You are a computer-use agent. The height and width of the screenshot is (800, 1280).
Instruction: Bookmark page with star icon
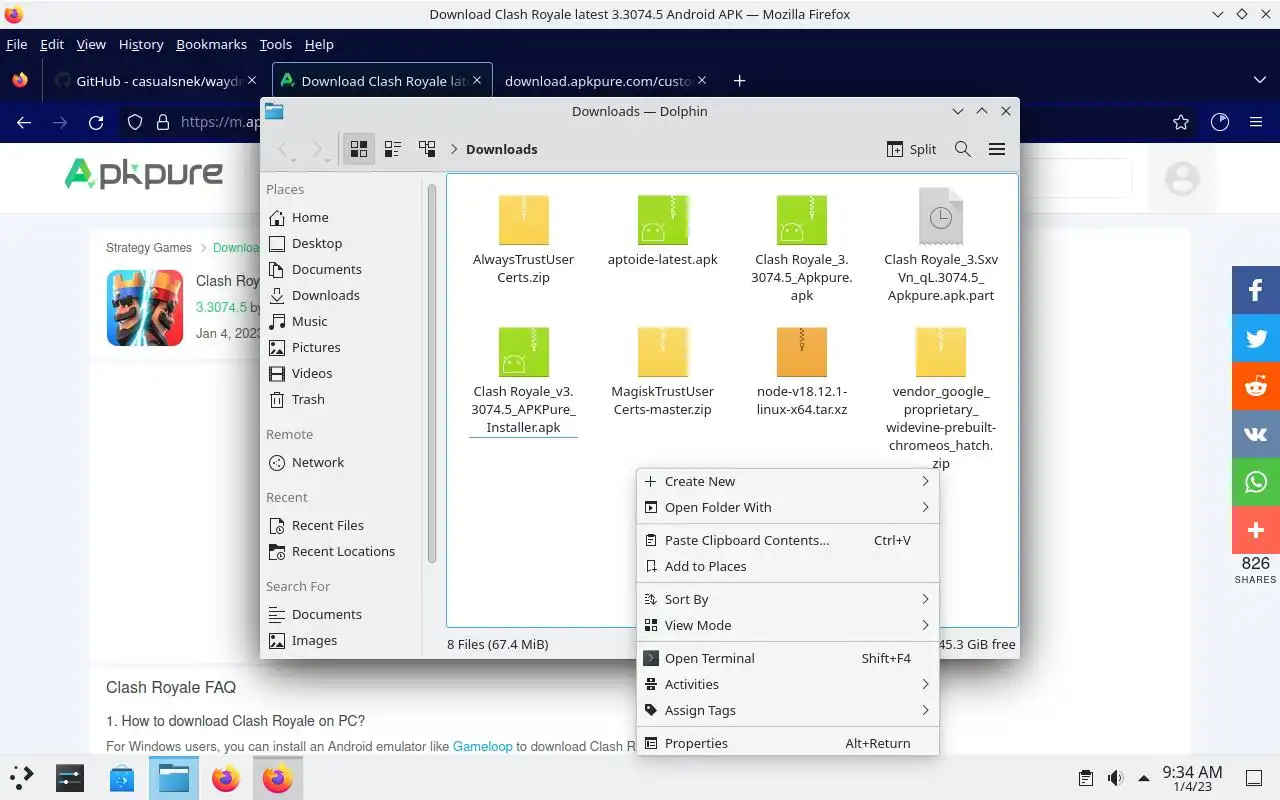pos(1181,122)
